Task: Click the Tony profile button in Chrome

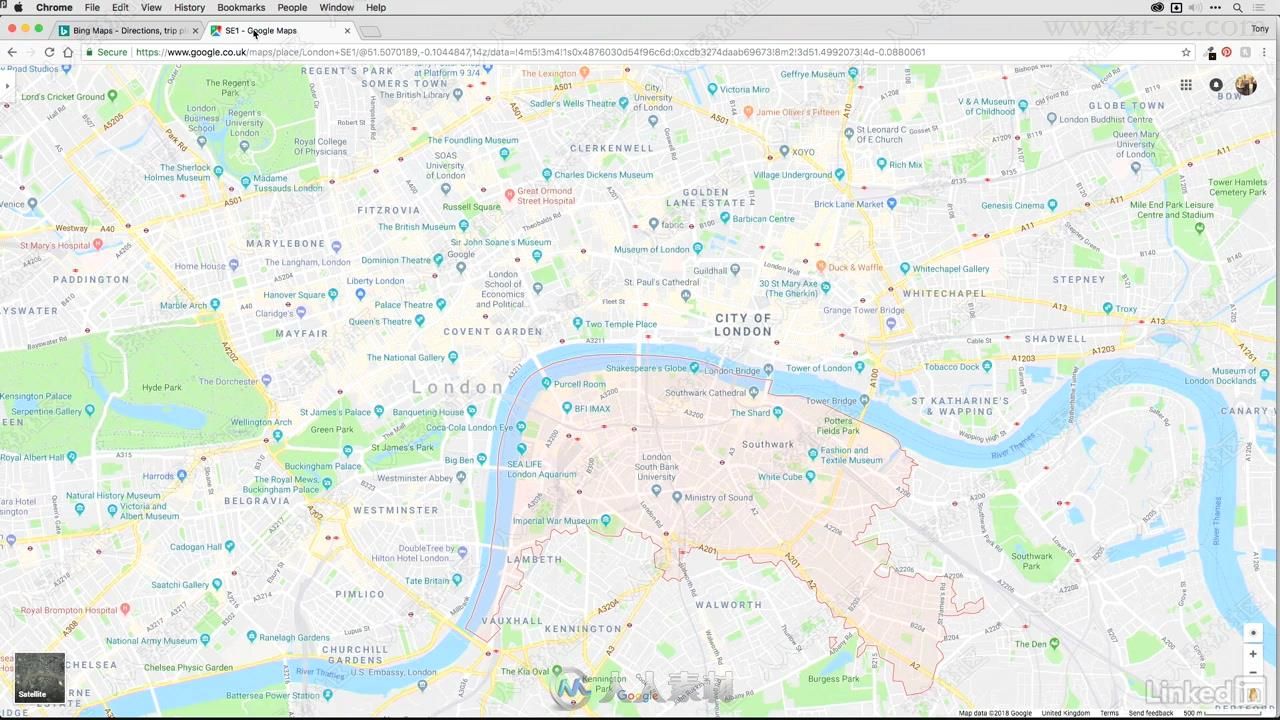Action: (x=1259, y=29)
